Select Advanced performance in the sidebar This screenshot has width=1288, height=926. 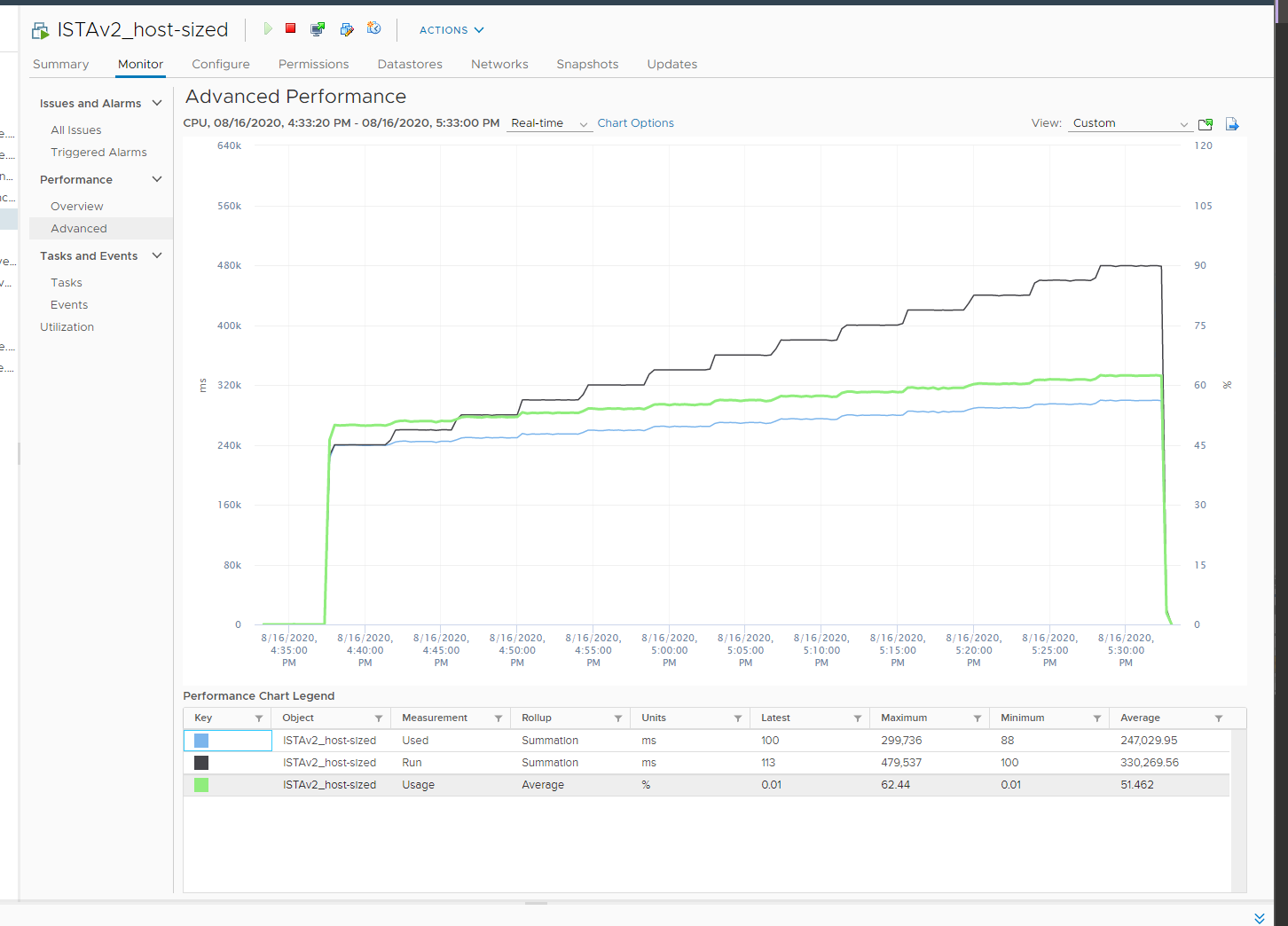pyautogui.click(x=101, y=229)
